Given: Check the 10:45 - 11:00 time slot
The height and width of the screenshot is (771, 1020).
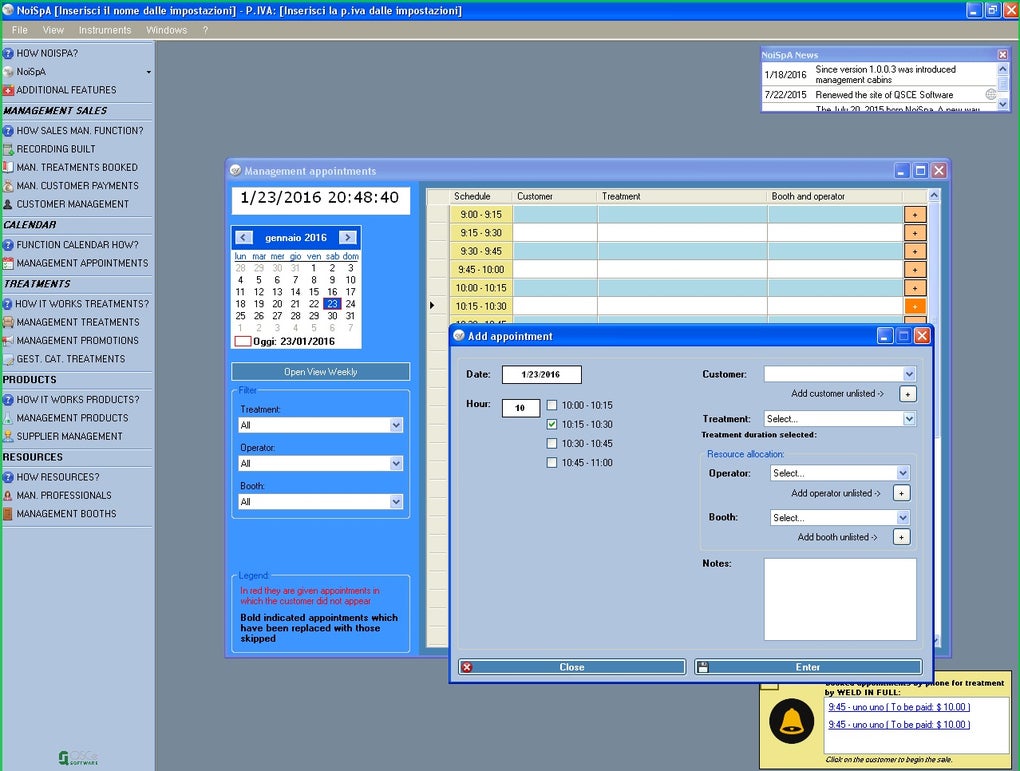Looking at the screenshot, I should [552, 463].
